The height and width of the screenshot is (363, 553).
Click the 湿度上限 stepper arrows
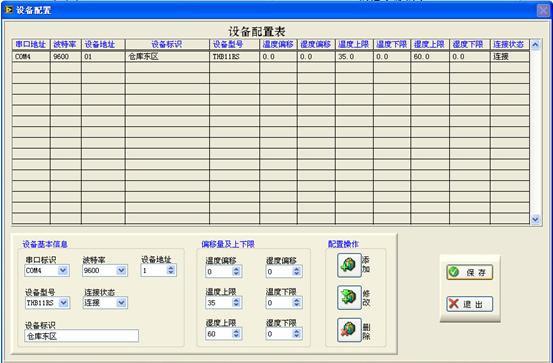click(x=236, y=333)
